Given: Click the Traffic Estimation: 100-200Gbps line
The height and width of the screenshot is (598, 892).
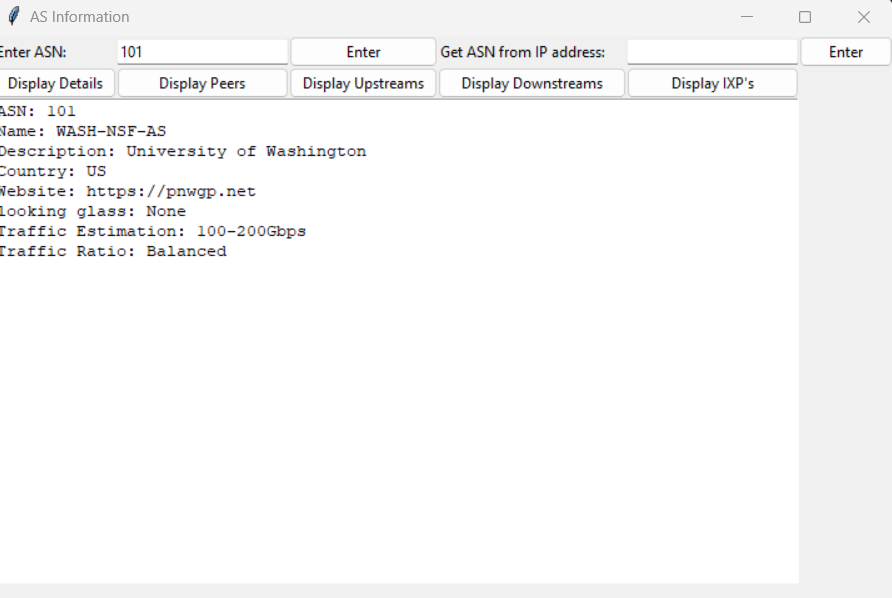Looking at the screenshot, I should (x=152, y=231).
